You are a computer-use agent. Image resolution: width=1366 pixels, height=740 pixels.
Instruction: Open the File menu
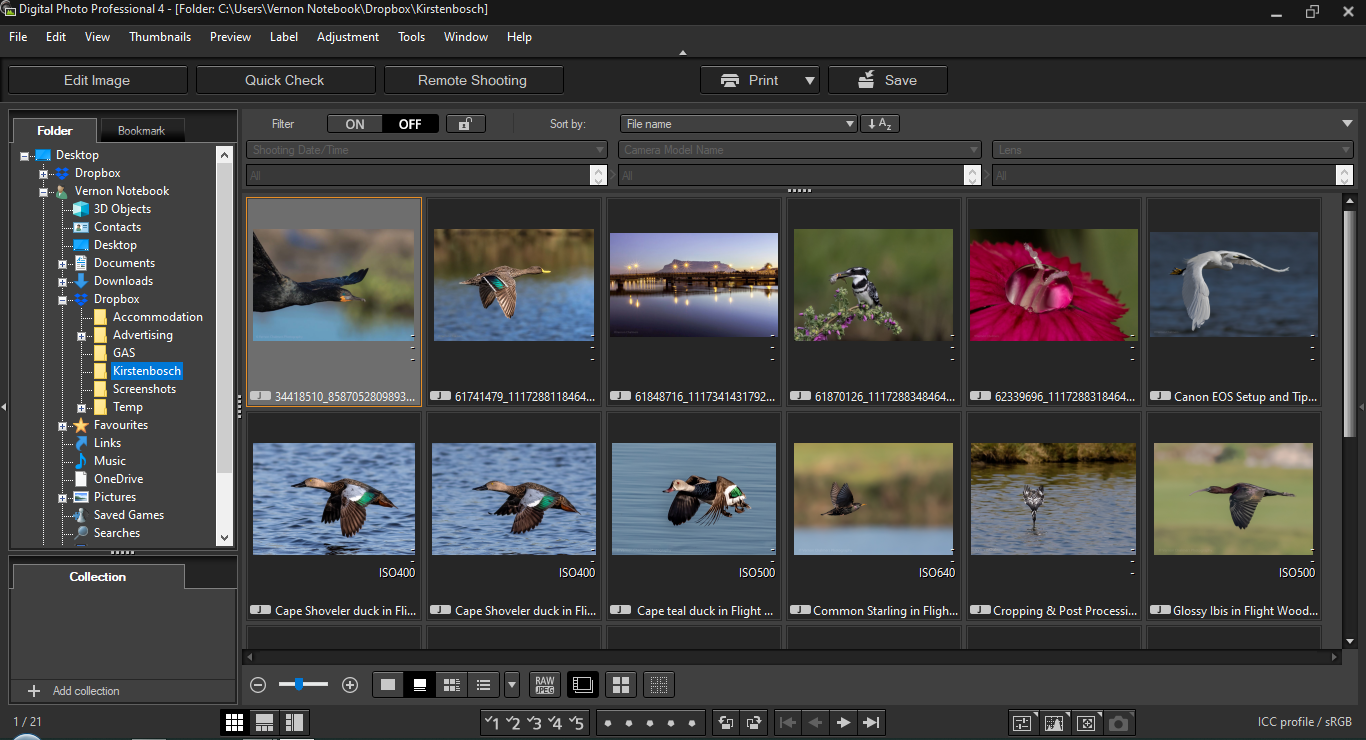pyautogui.click(x=18, y=37)
